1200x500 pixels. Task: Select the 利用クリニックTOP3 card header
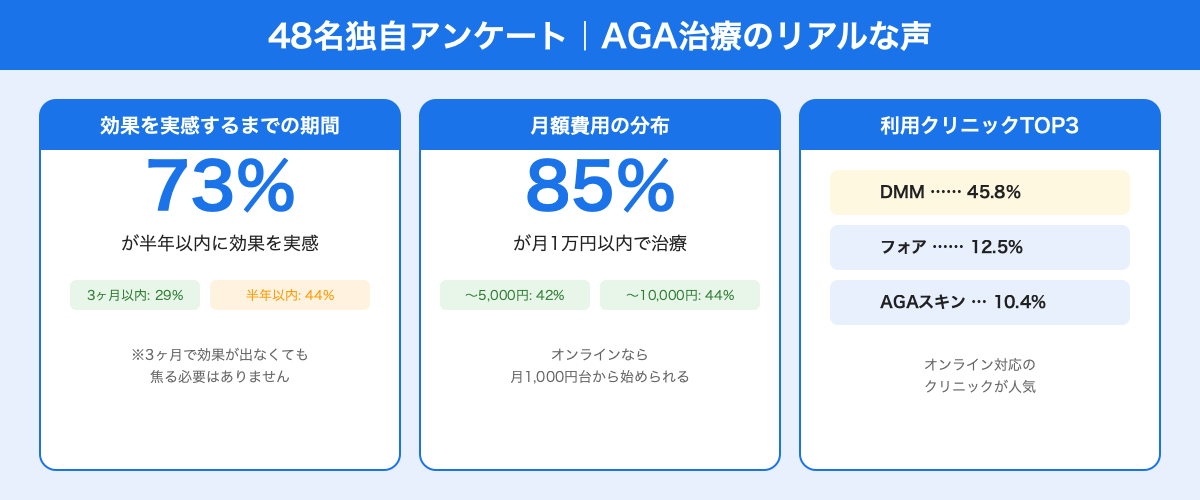980,126
